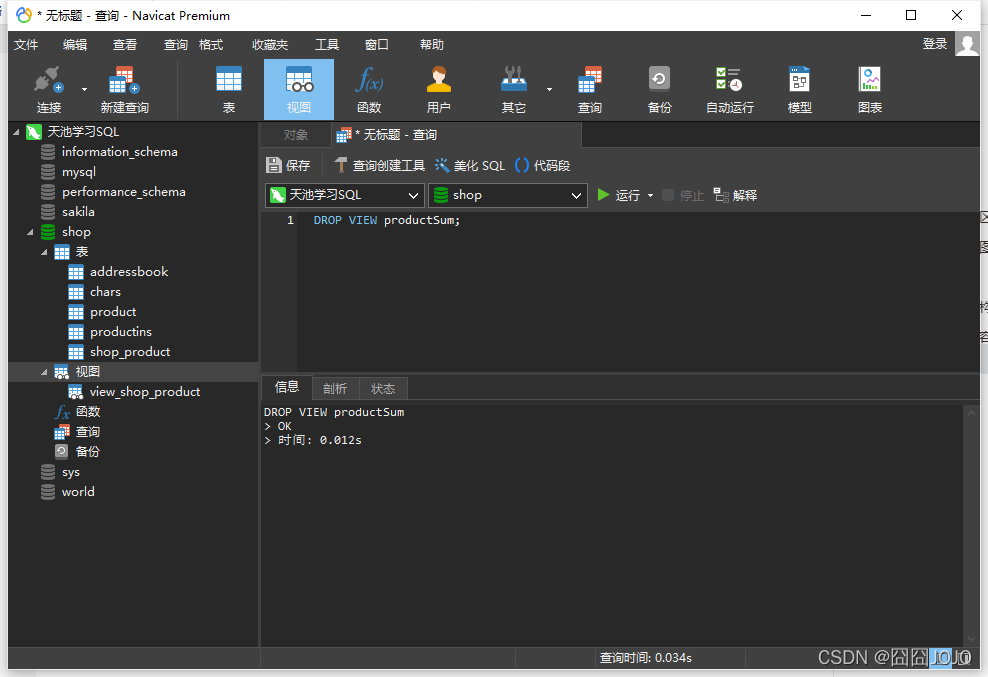
Task: Collapse the 视图 tree node
Action: [x=44, y=372]
